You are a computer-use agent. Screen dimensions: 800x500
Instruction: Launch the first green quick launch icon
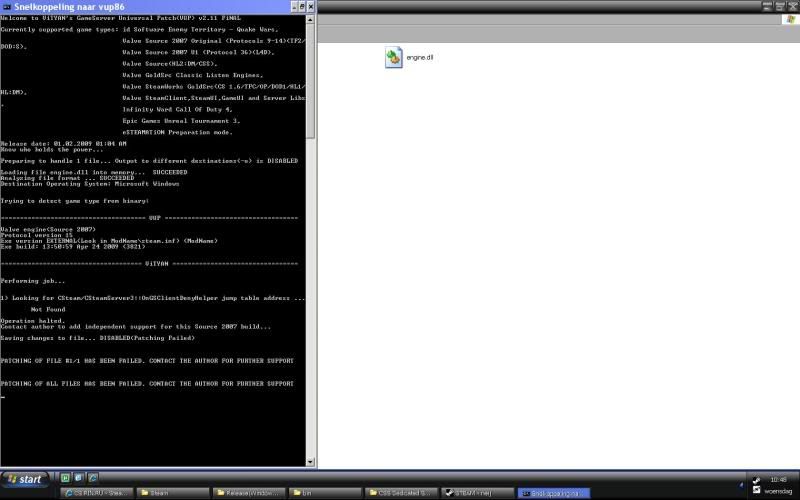[65, 478]
